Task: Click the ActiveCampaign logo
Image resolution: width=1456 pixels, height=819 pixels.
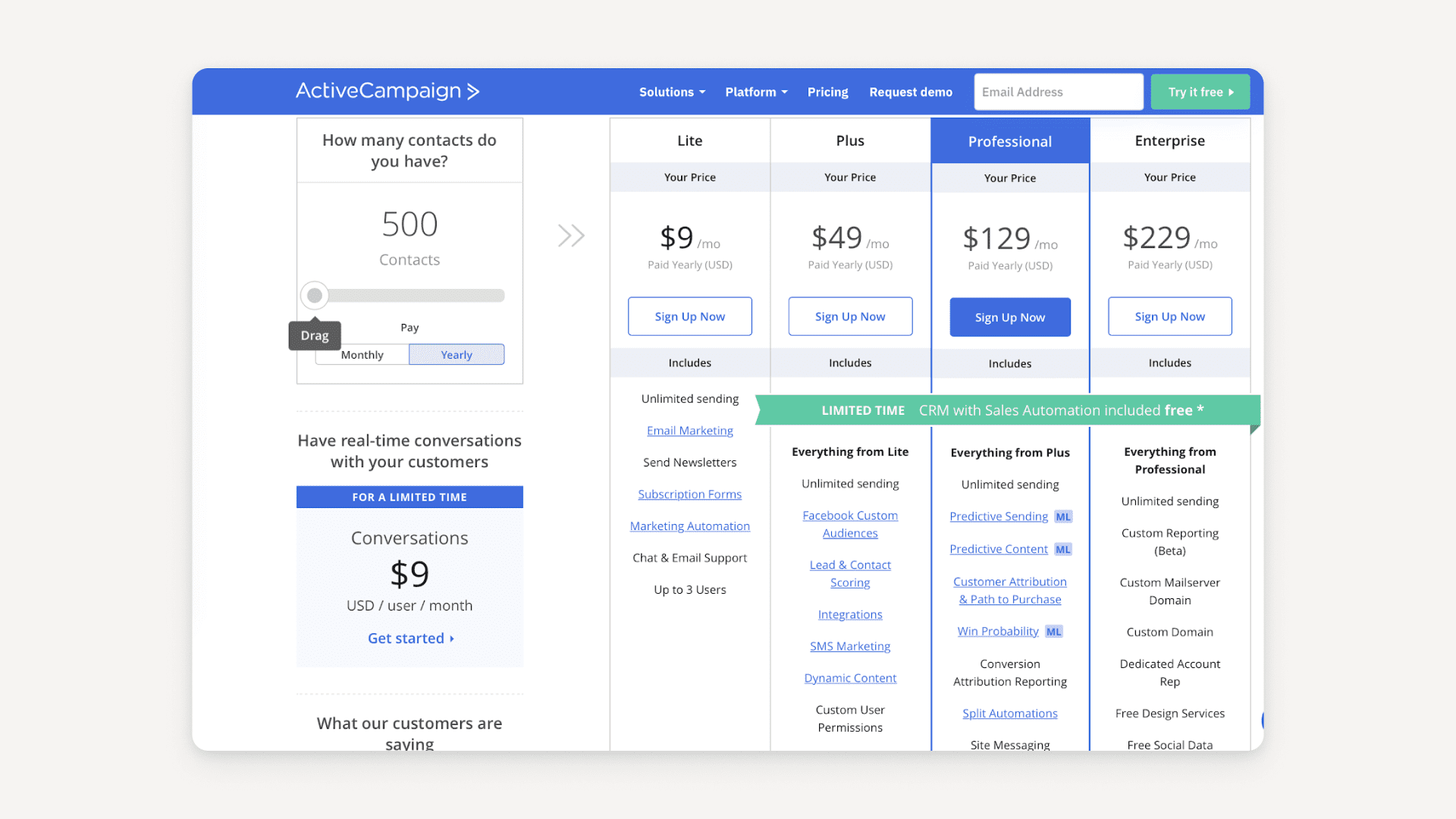Action: (x=387, y=91)
